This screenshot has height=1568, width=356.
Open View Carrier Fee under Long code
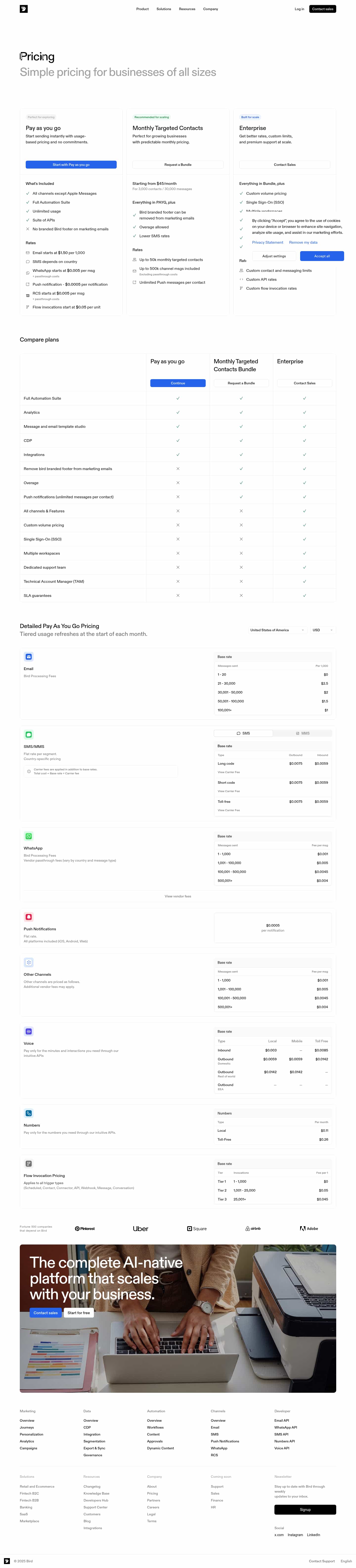coord(229,772)
